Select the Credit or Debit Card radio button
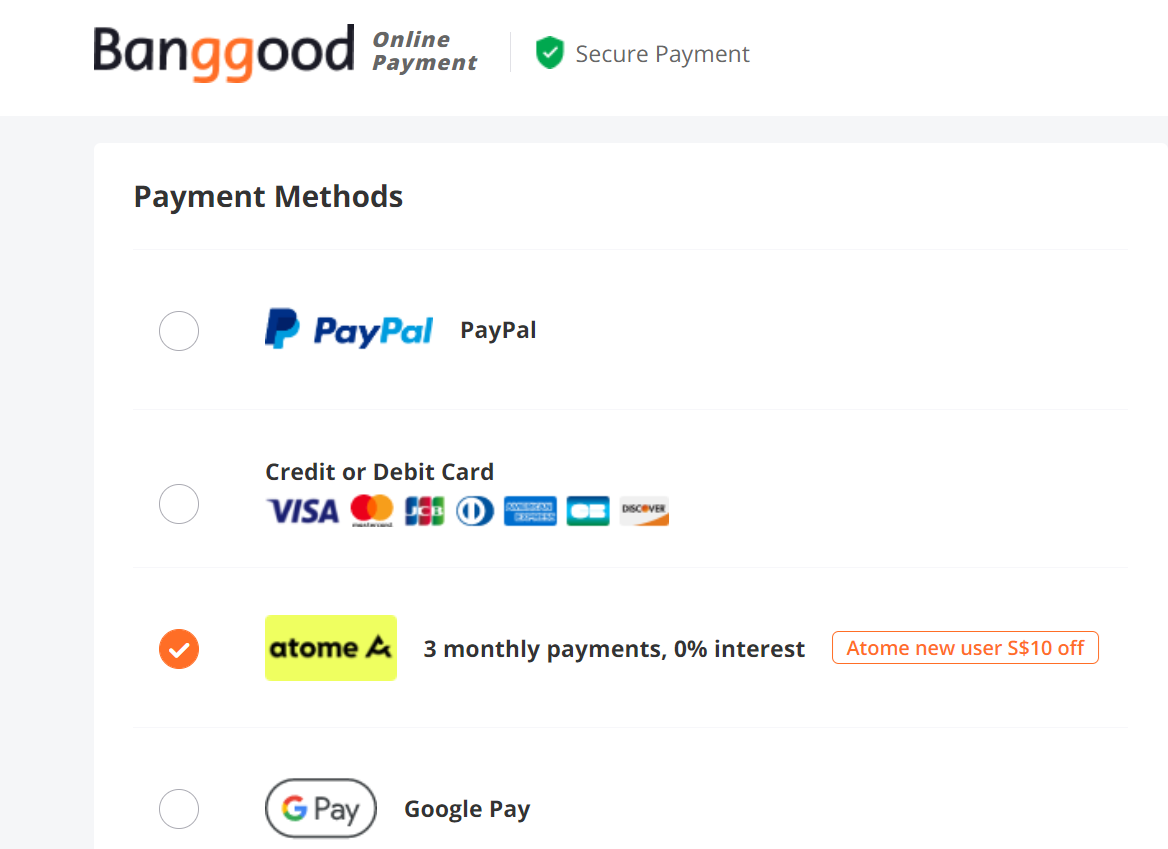The height and width of the screenshot is (849, 1168). [179, 504]
